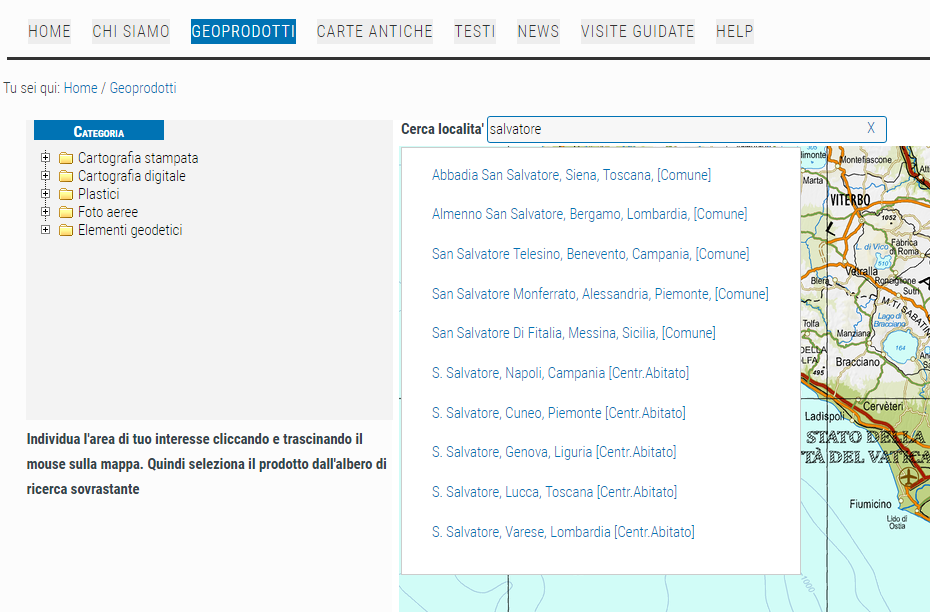Image resolution: width=930 pixels, height=612 pixels.
Task: Expand the Cartografia stampata tree node
Action: (45, 158)
